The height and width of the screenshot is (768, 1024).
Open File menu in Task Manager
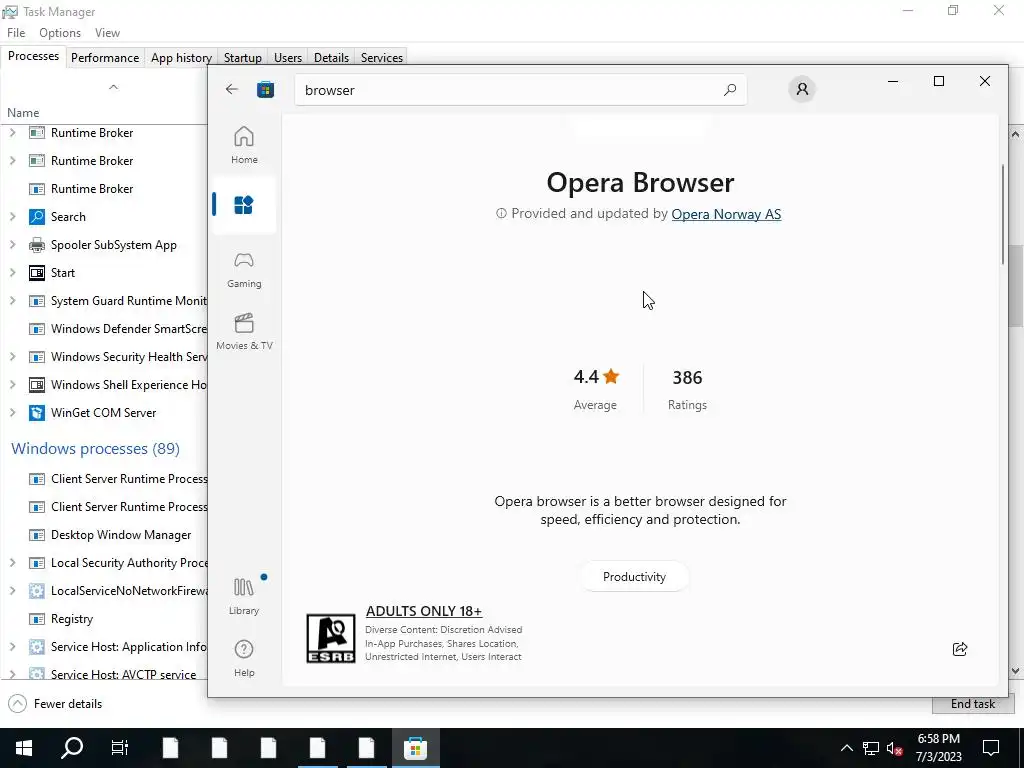point(16,33)
